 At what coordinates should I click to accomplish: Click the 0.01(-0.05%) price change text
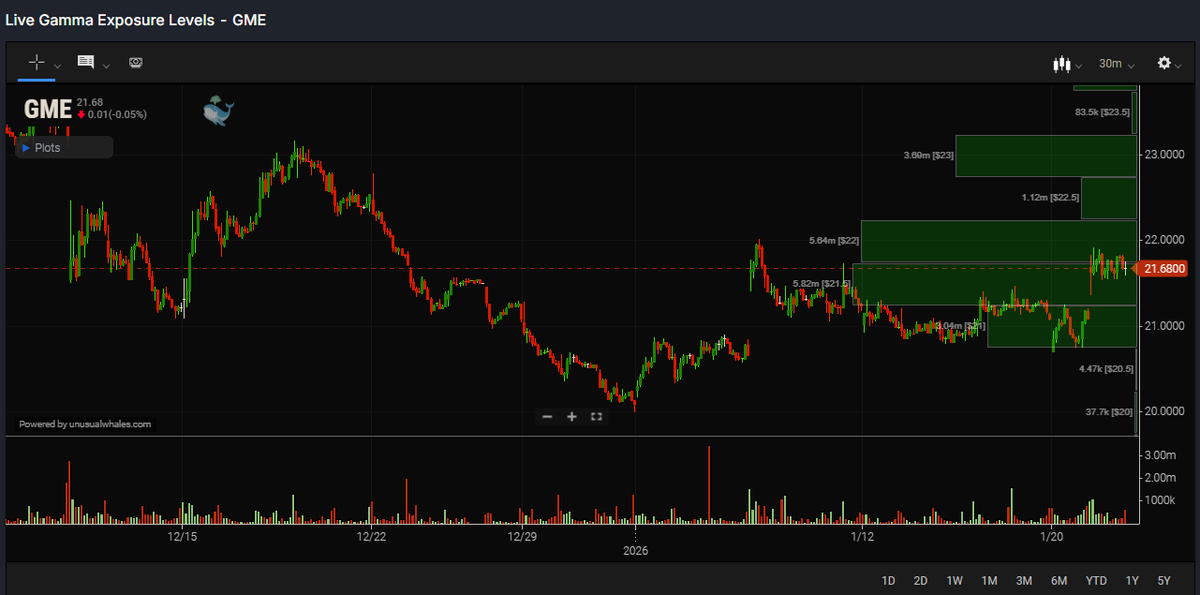click(x=118, y=115)
